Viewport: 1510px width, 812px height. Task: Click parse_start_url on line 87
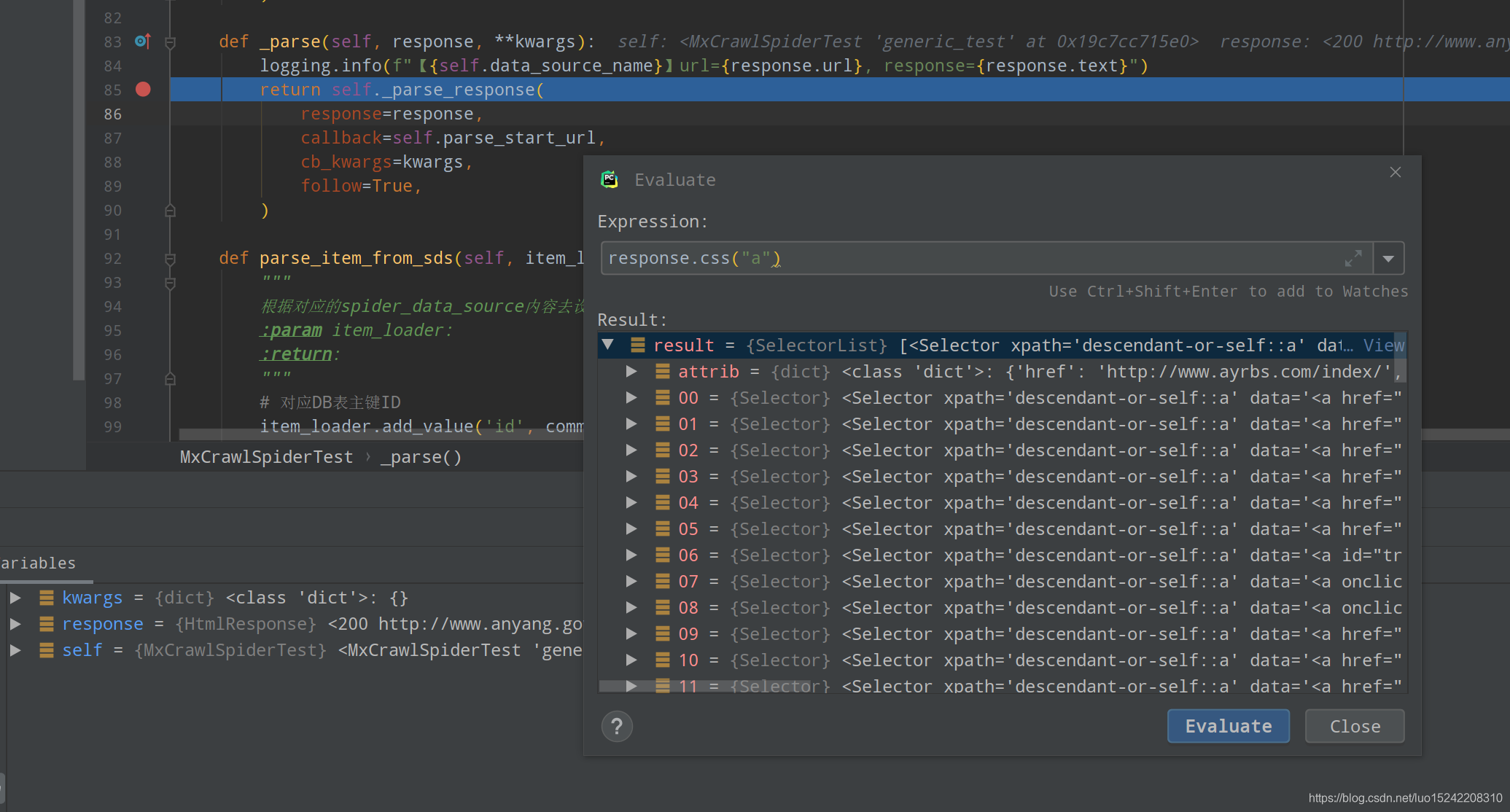(x=519, y=138)
